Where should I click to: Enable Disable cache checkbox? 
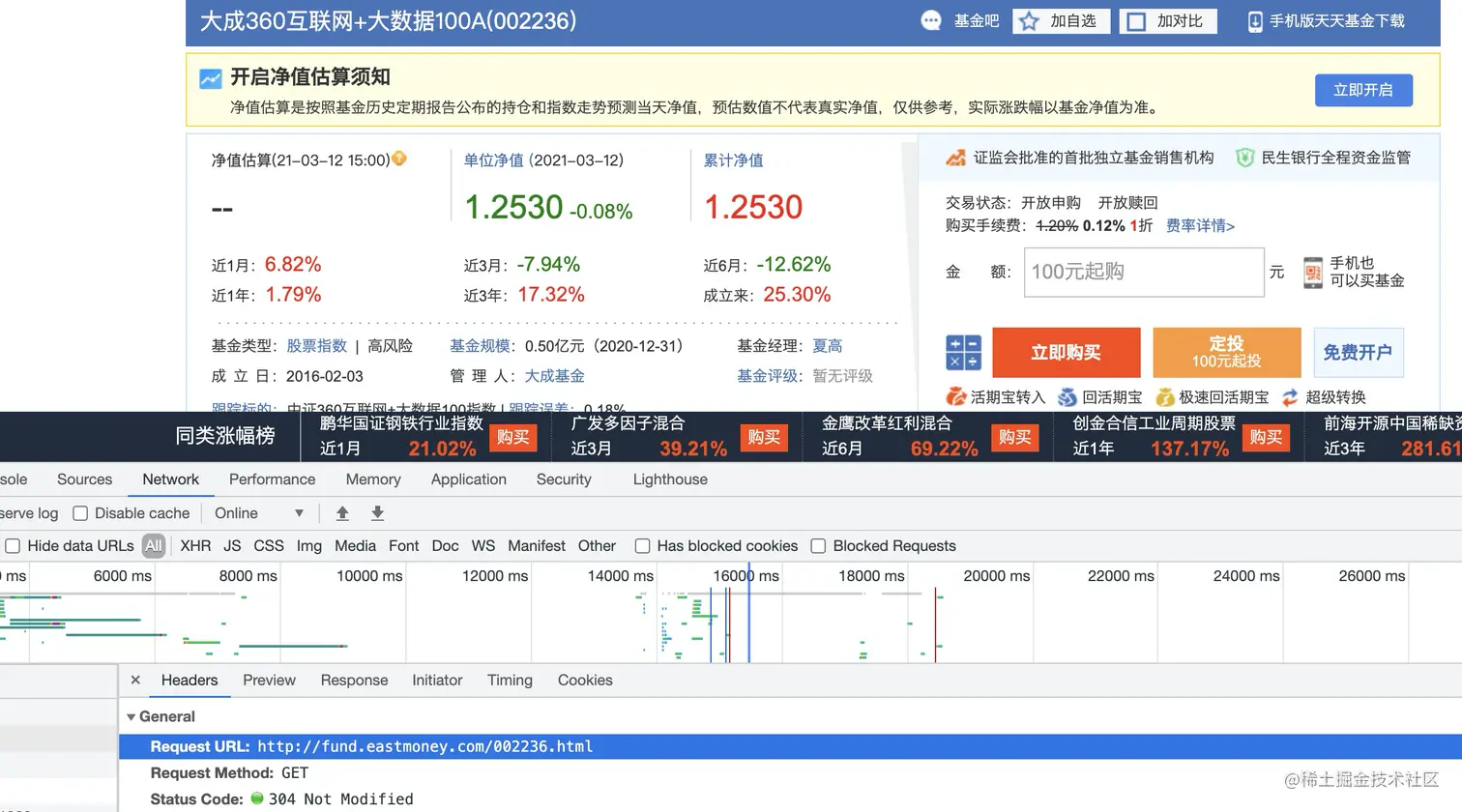point(80,513)
